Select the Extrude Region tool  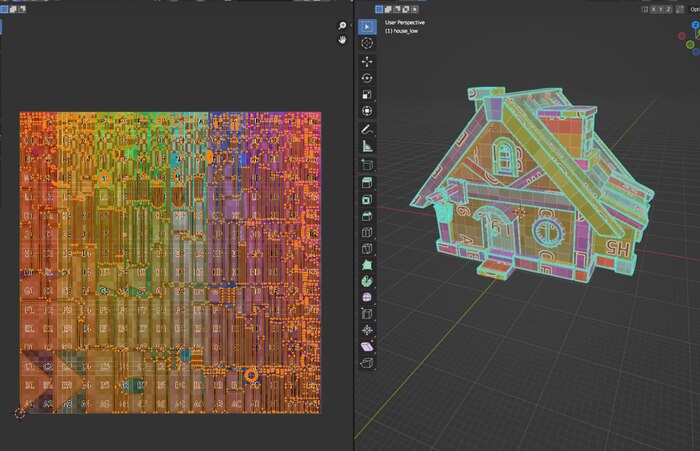click(367, 181)
